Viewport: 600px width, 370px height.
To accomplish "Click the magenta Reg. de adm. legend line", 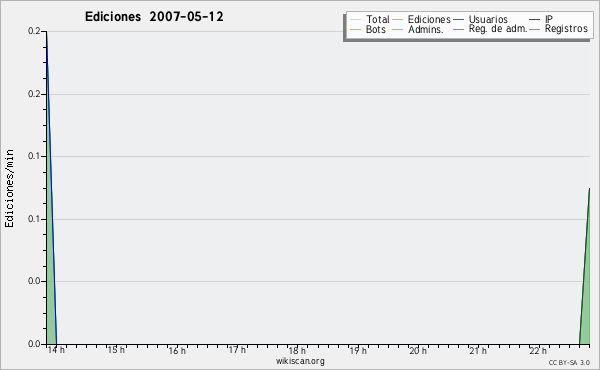I will point(458,29).
